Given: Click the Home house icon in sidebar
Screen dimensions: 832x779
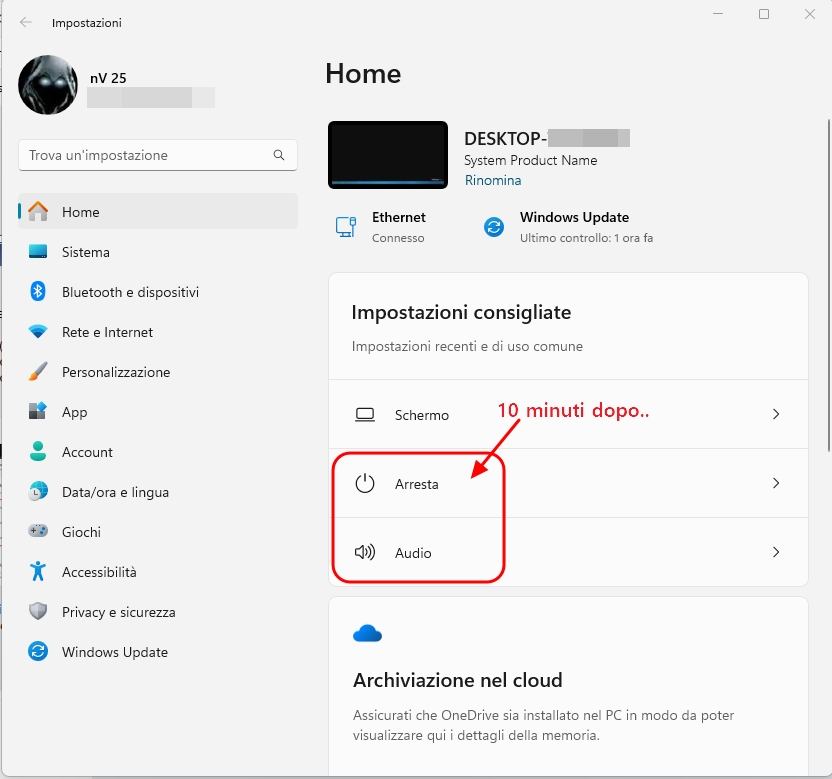Looking at the screenshot, I should [x=38, y=211].
